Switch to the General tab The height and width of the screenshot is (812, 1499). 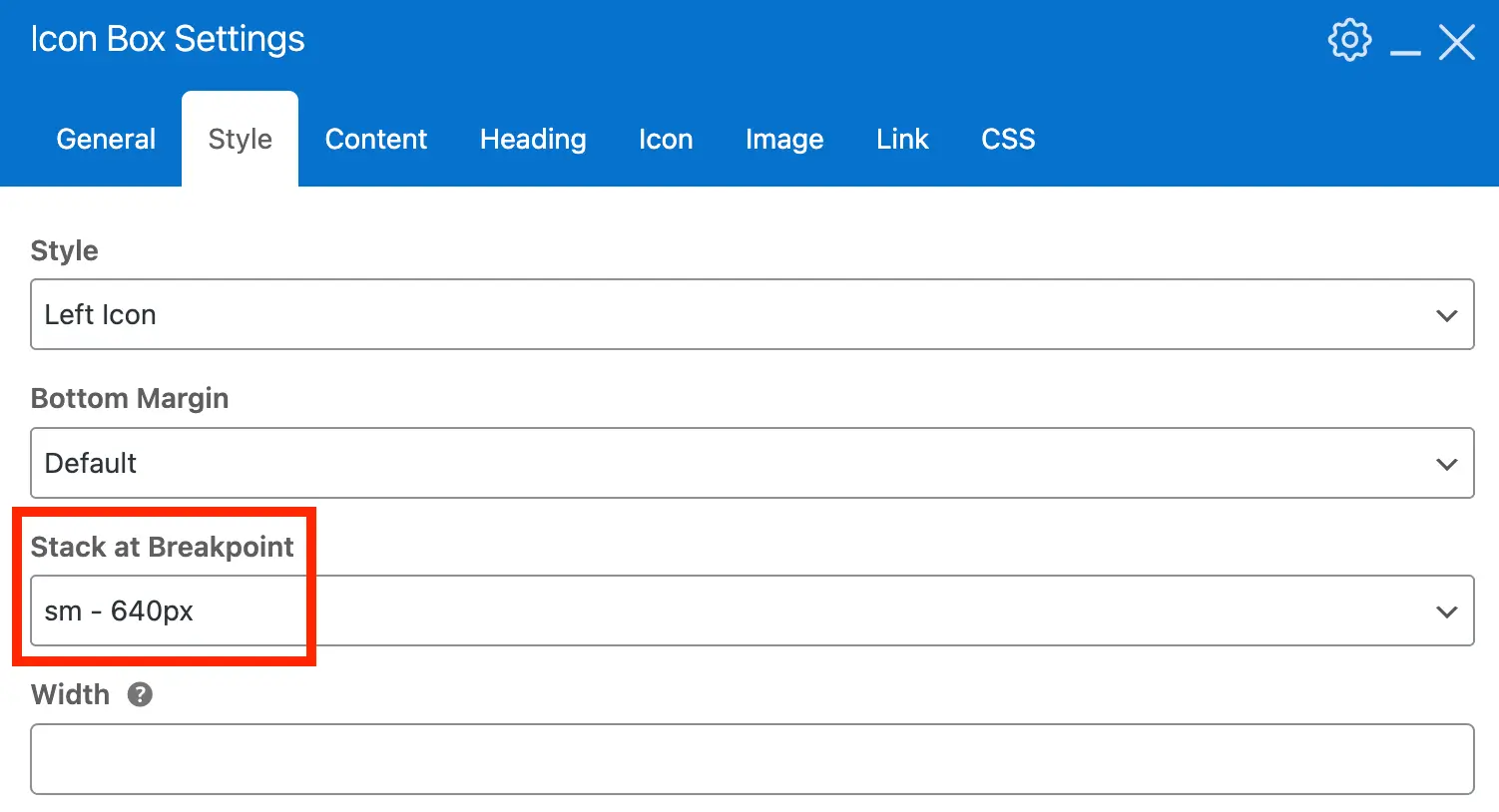coord(105,139)
